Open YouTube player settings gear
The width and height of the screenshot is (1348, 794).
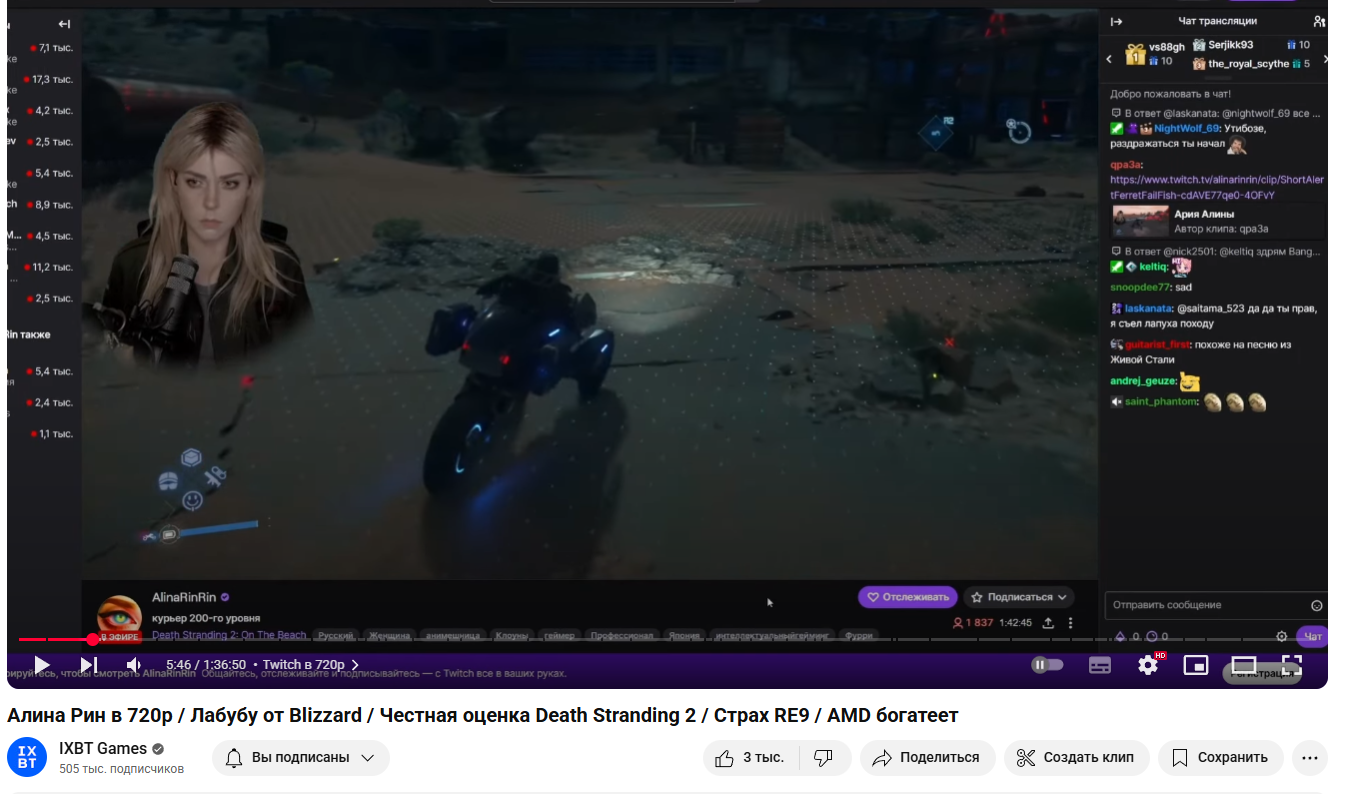[1148, 664]
